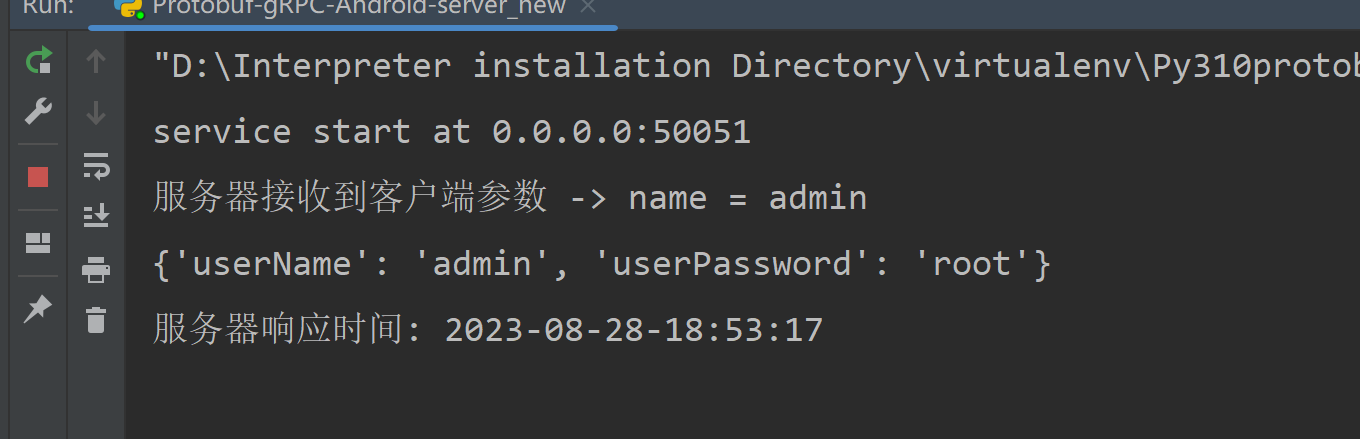Viewport: 1360px width, 439px height.
Task: Print the console output
Action: [96, 268]
